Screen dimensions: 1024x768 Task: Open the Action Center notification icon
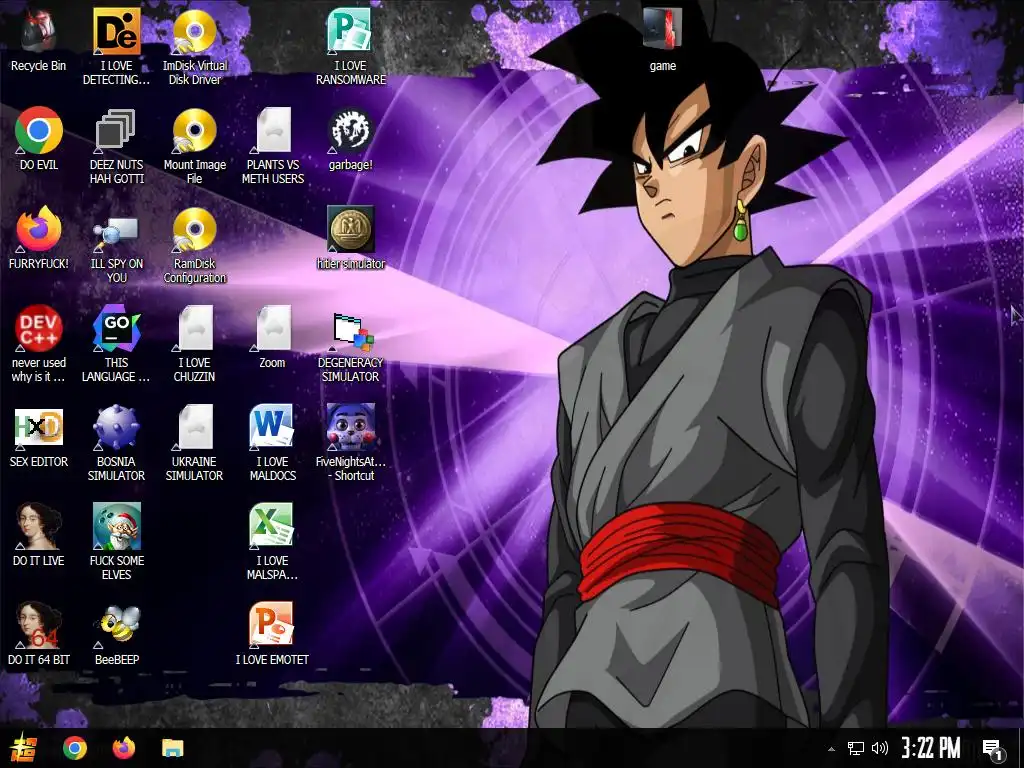pyautogui.click(x=993, y=750)
